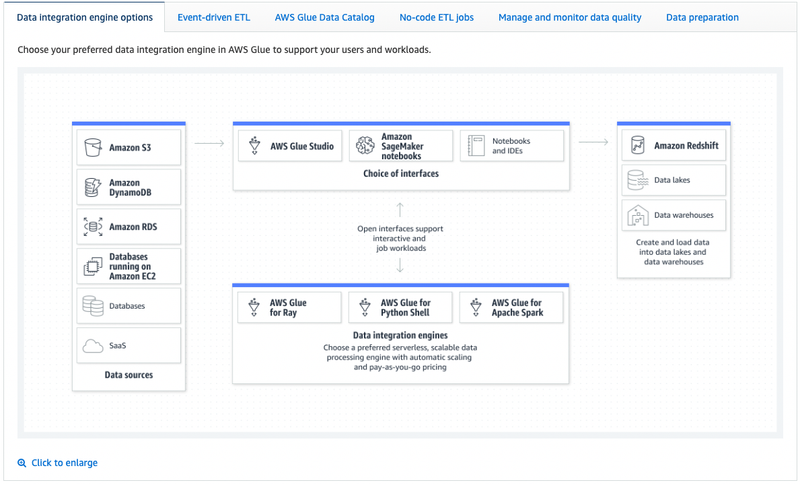Click the Databases cylinder stack icon

(93, 306)
